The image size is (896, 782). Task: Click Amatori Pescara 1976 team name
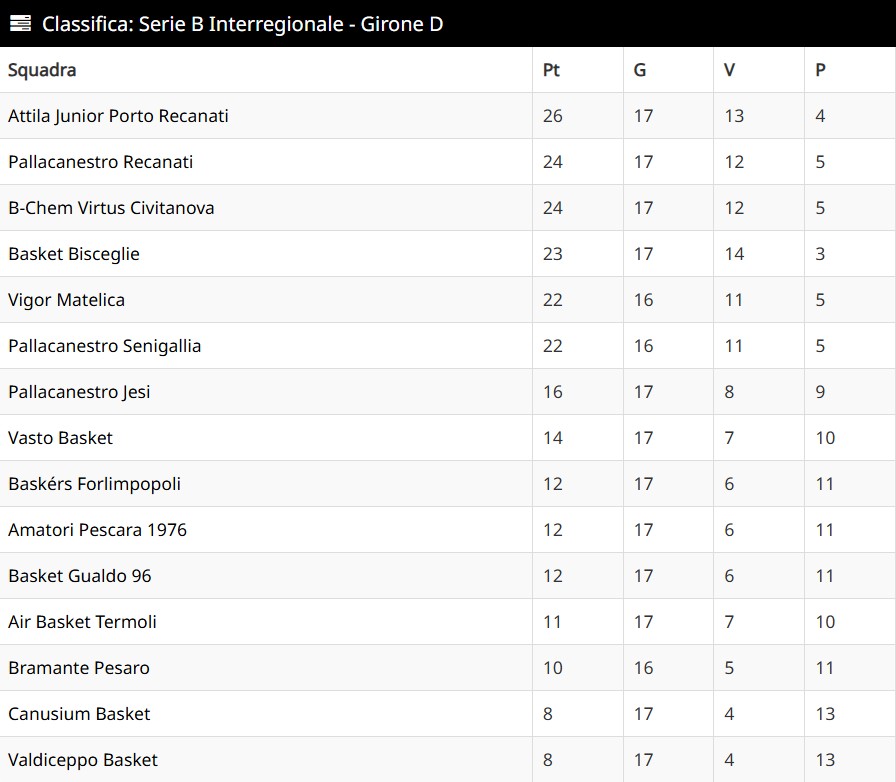(97, 530)
